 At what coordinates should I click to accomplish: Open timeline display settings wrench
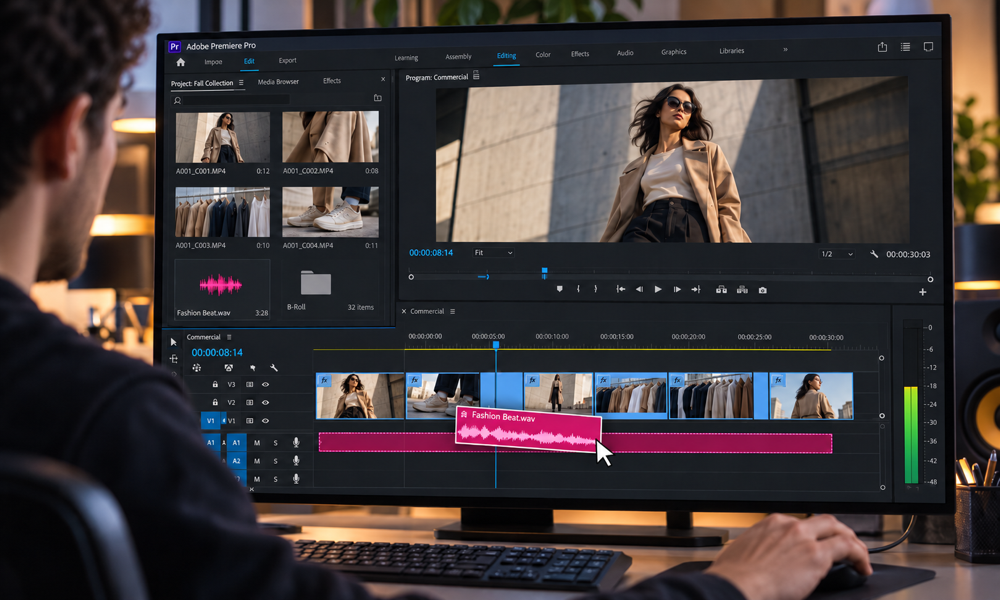pyautogui.click(x=274, y=368)
